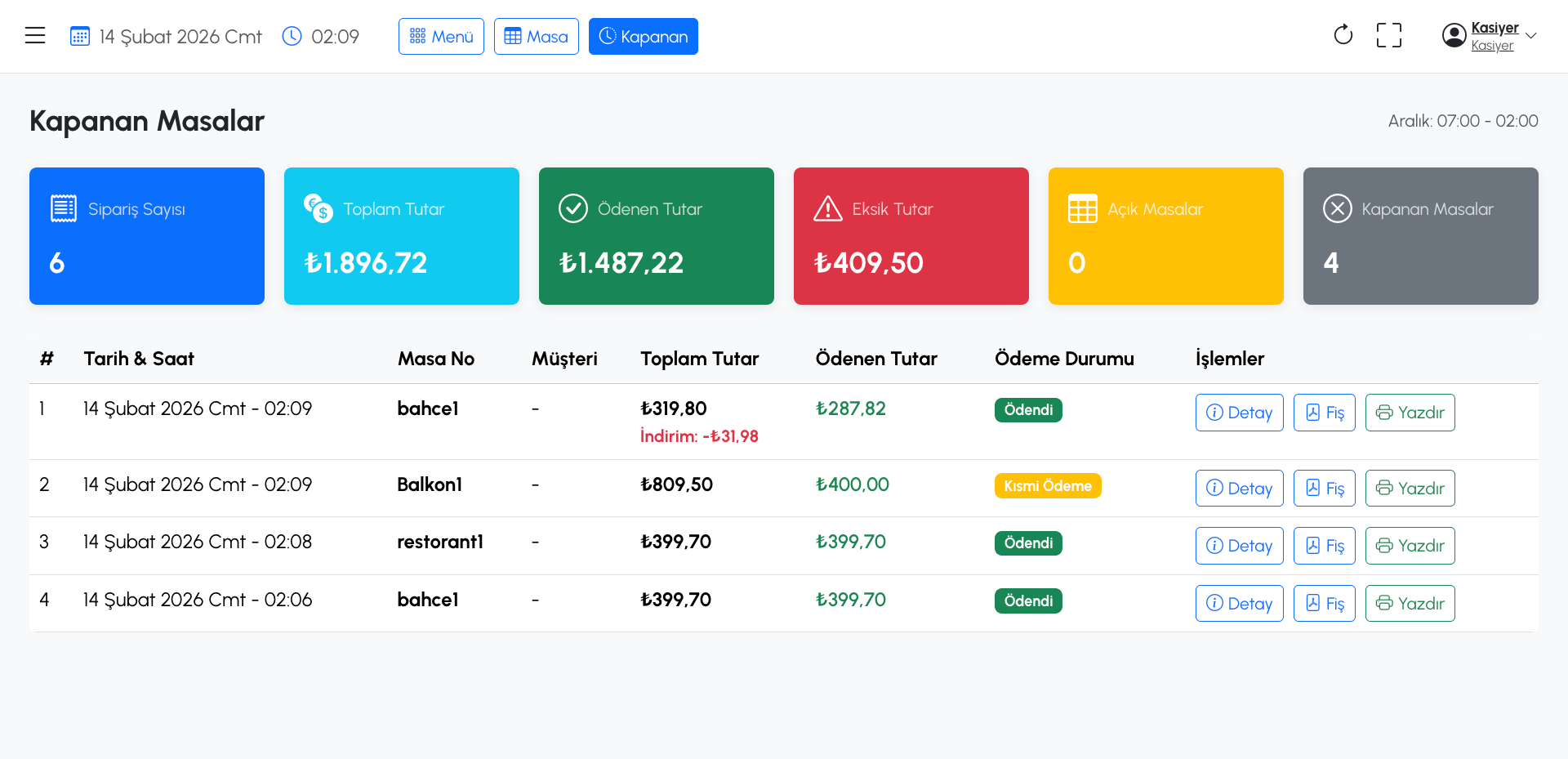Toggle fullscreen mode icon
The width and height of the screenshot is (1568, 759).
point(1388,35)
